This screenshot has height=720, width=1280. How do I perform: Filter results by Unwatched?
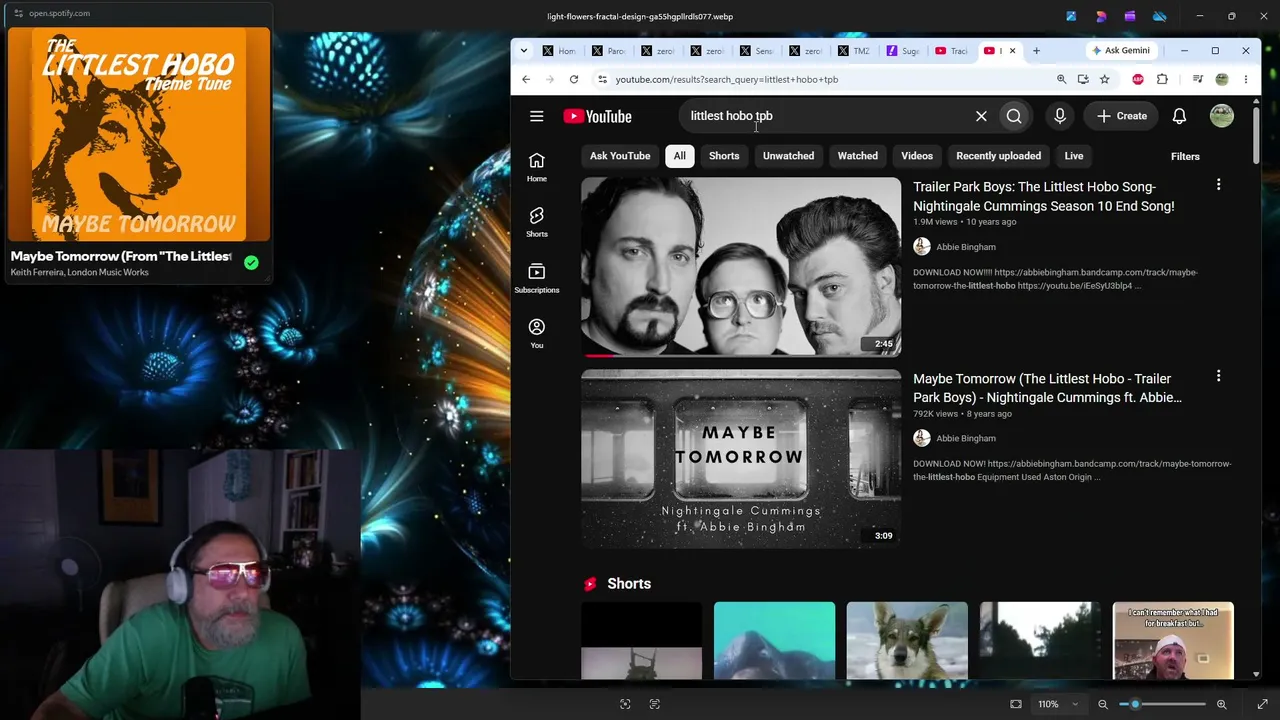pyautogui.click(x=788, y=156)
